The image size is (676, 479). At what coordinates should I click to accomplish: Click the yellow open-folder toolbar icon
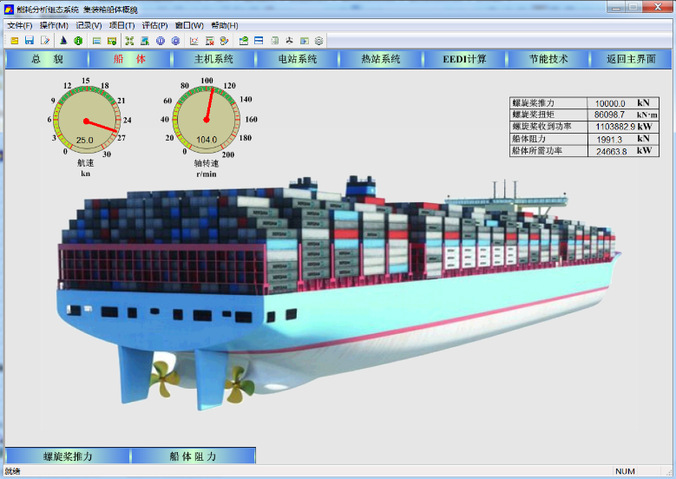click(14, 40)
